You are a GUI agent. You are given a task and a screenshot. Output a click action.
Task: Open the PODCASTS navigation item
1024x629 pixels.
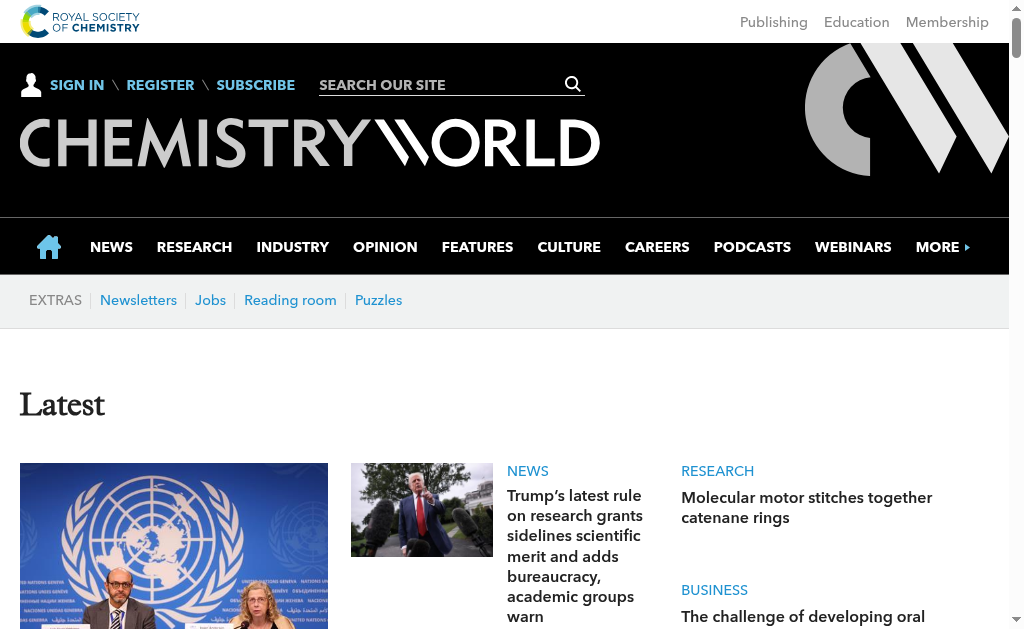752,247
